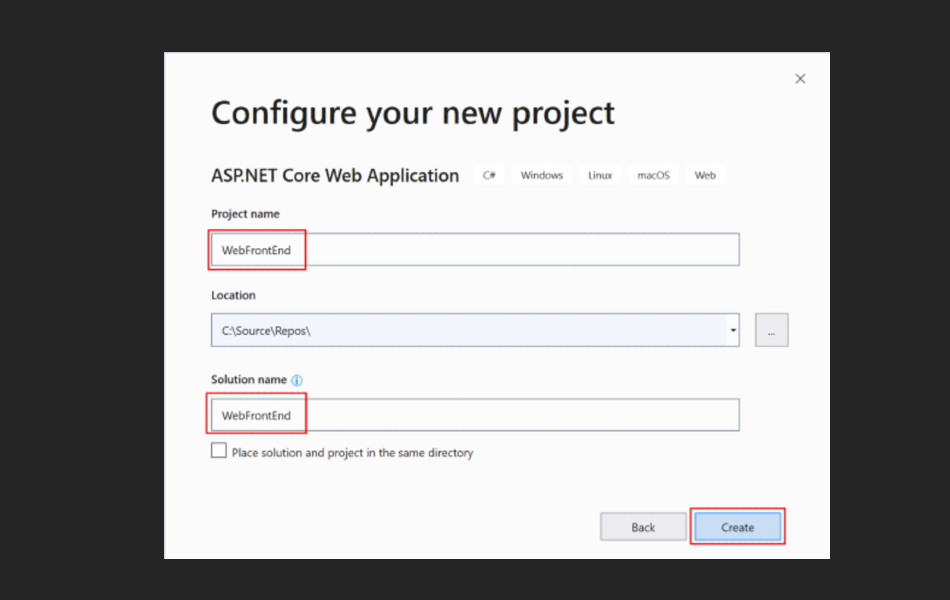950x600 pixels.
Task: Select the Configure your new project title
Action: click(x=413, y=113)
